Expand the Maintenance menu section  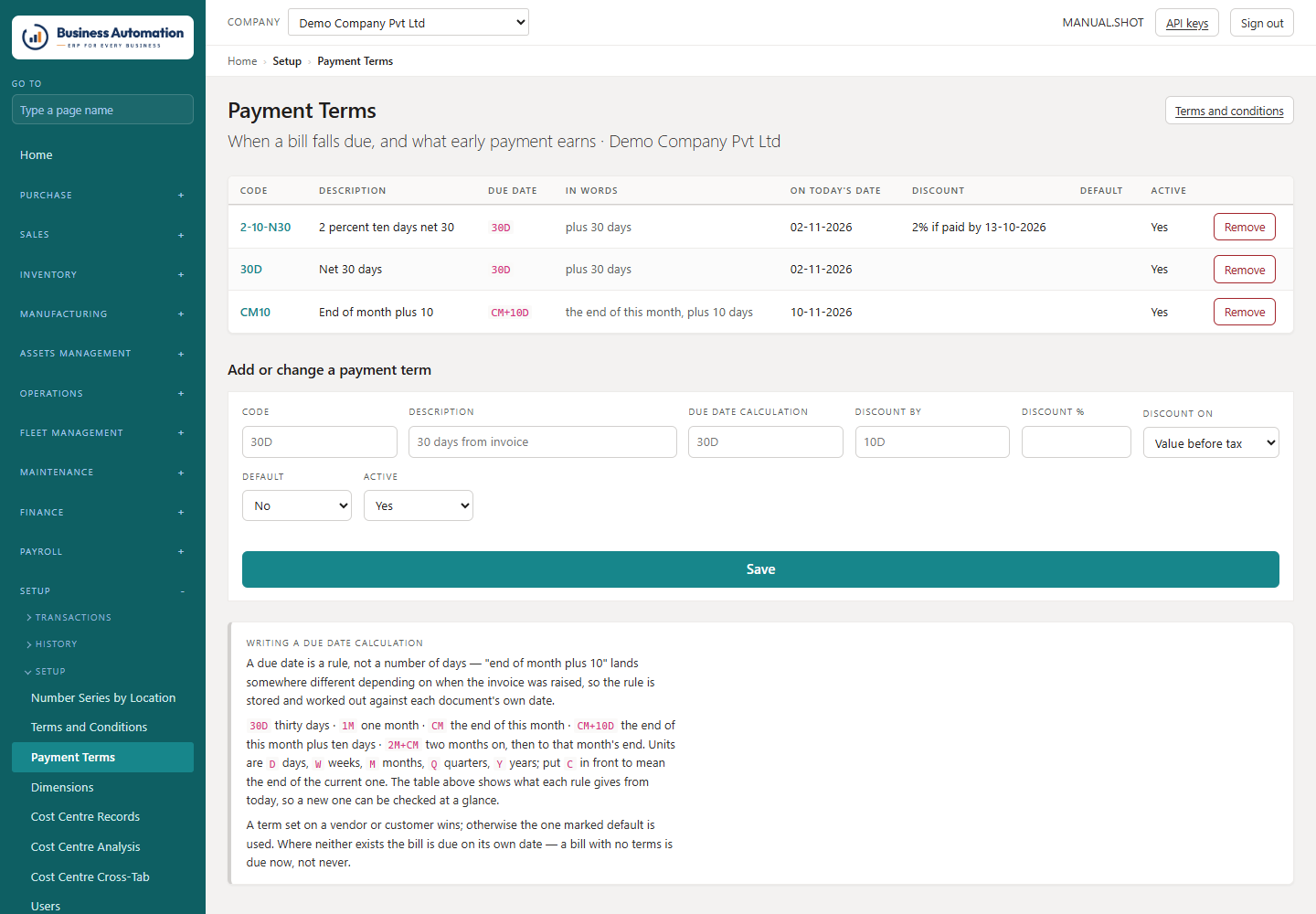tap(102, 473)
